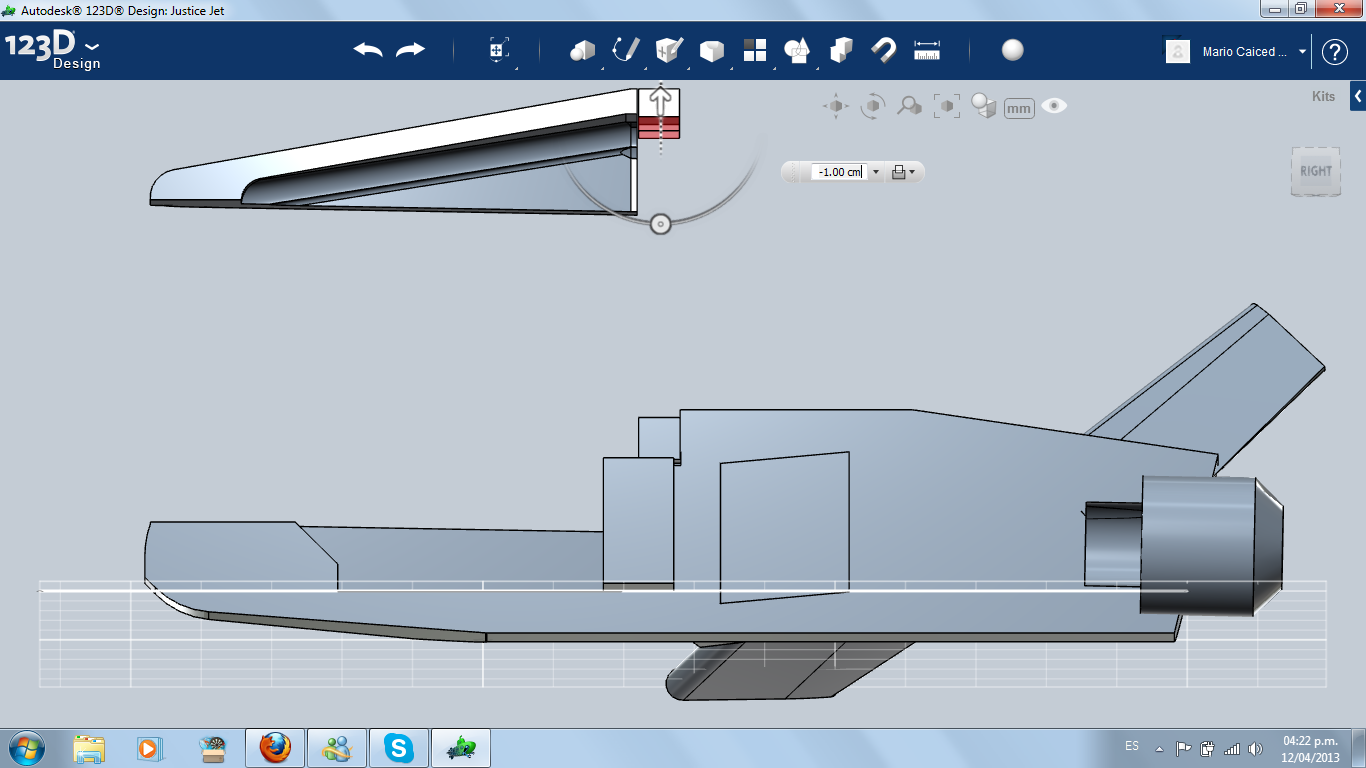
Task: Open Skype from the taskbar
Action: click(400, 748)
